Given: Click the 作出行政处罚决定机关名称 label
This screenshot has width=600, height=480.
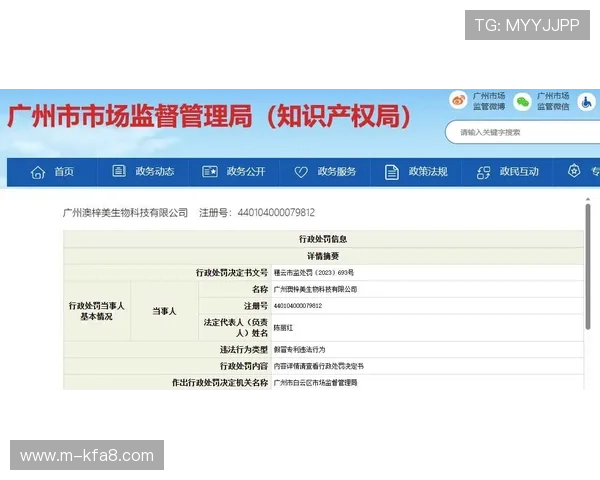Looking at the screenshot, I should pos(220,383).
